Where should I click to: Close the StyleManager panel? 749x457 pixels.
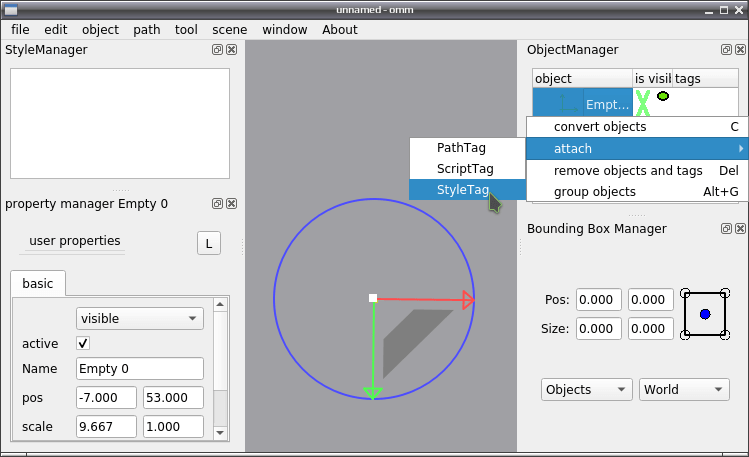click(232, 50)
